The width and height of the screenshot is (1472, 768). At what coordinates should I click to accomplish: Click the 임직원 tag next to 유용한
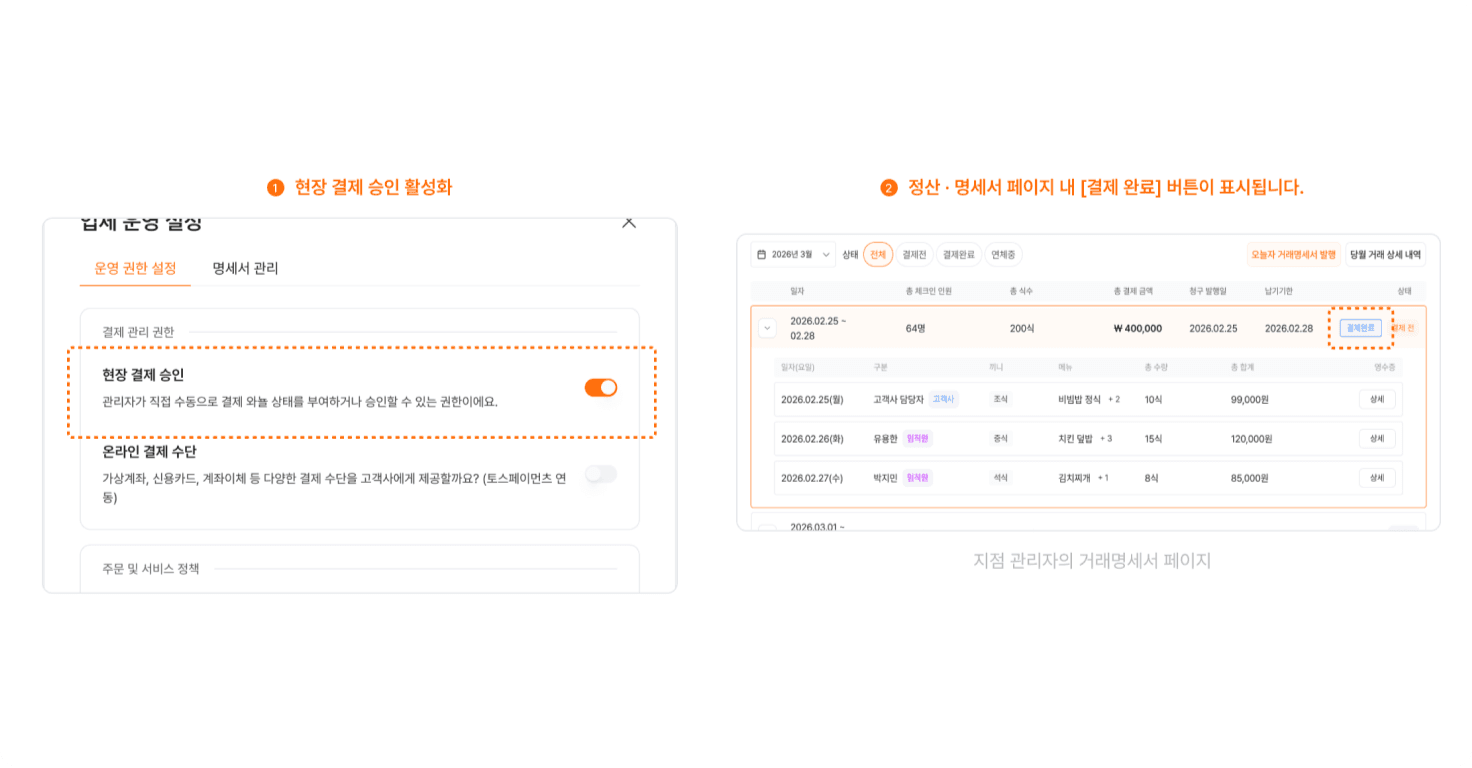point(917,438)
